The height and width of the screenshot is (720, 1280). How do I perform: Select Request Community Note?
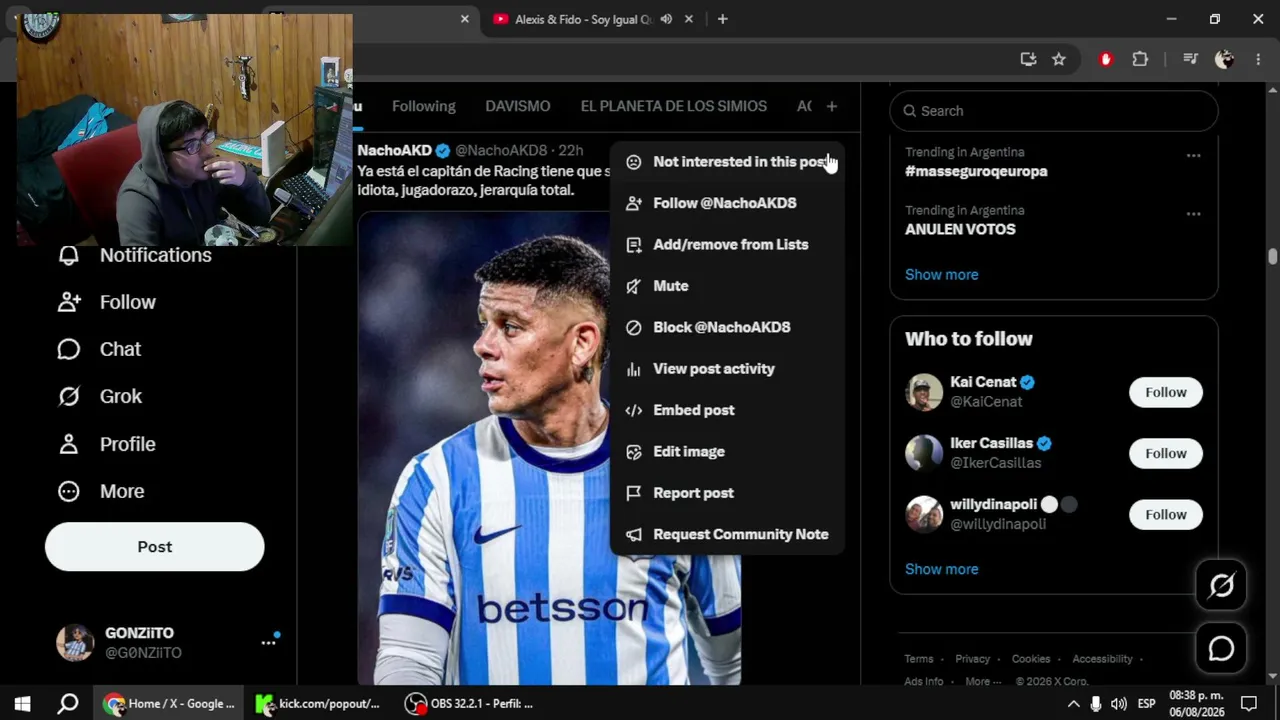click(727, 535)
